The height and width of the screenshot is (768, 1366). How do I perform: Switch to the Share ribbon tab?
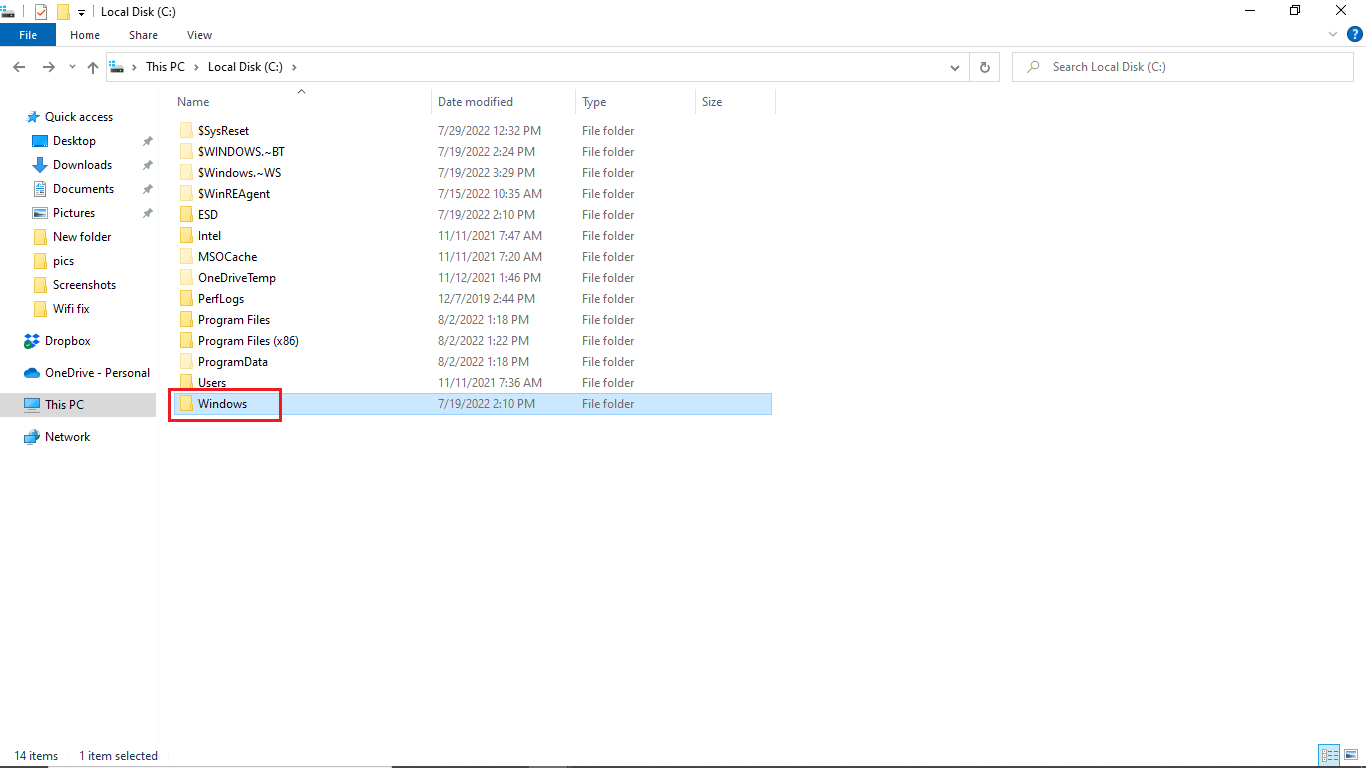(143, 35)
